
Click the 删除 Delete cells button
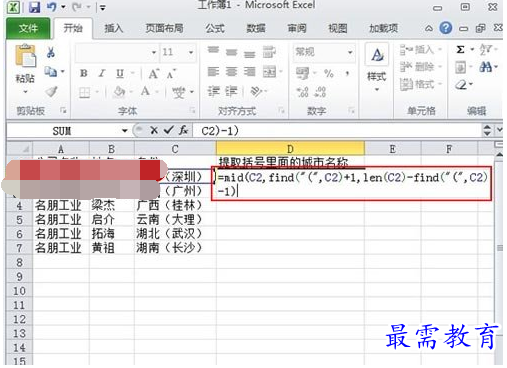421,67
